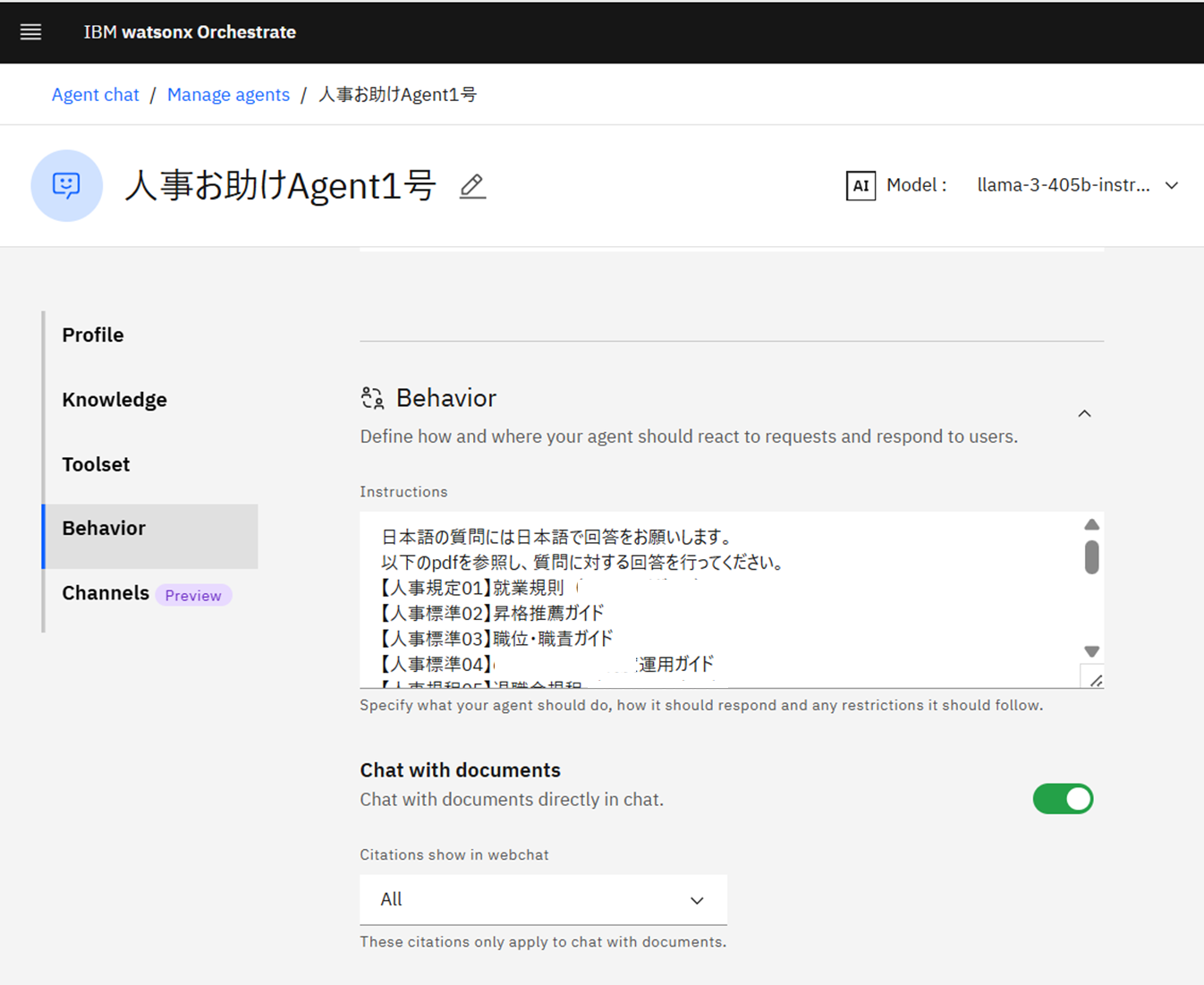Click the pencil icon to rename agent

(472, 186)
